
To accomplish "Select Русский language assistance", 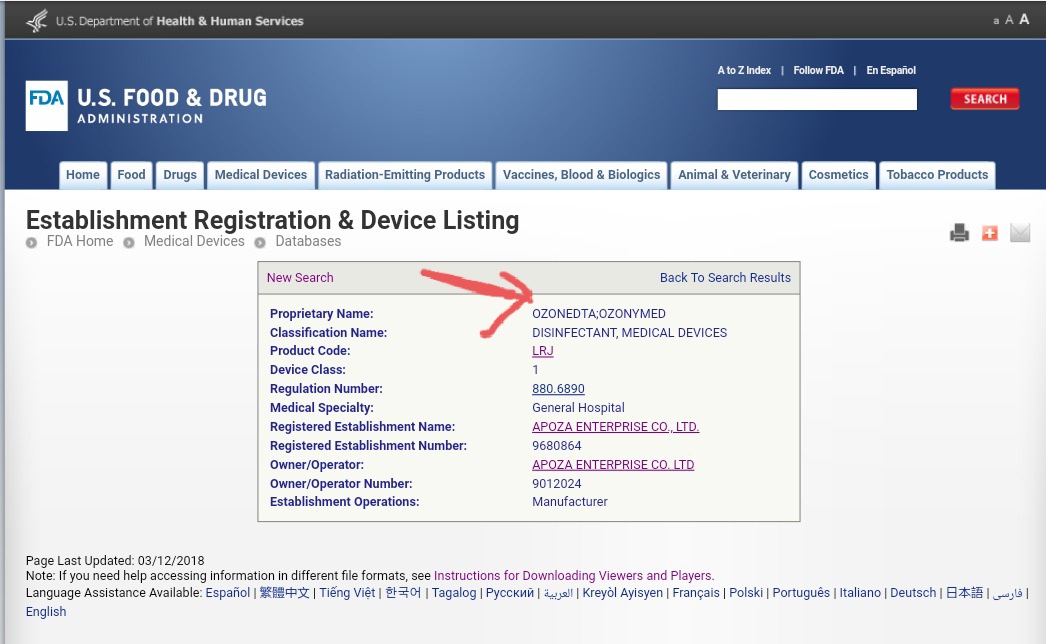I will (510, 593).
